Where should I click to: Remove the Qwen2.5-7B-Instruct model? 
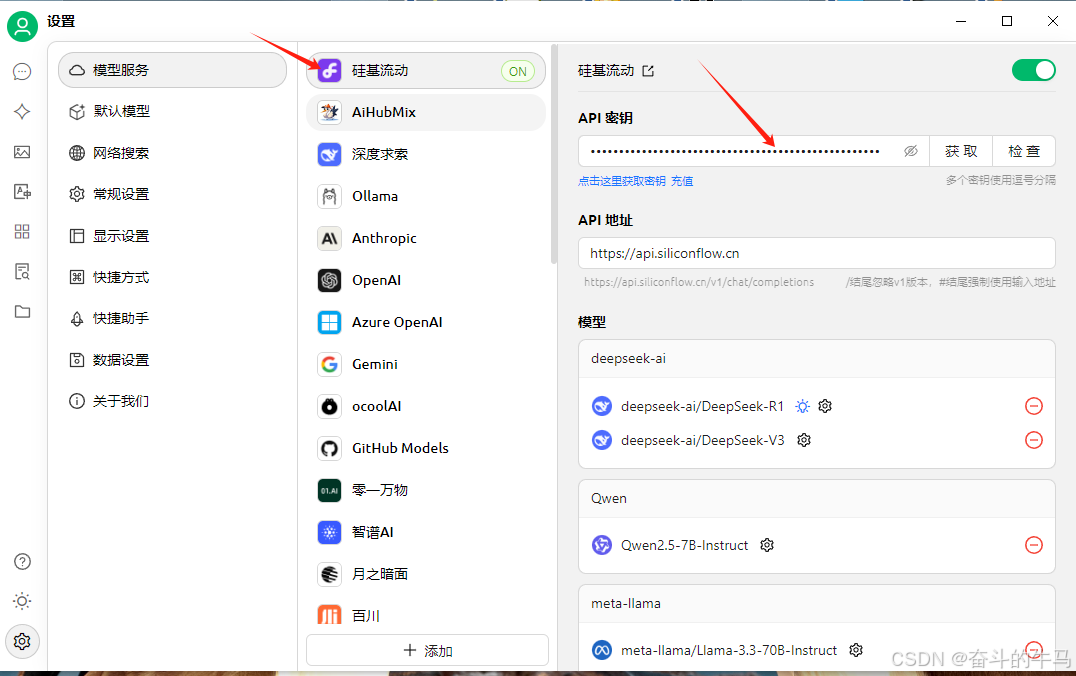click(x=1033, y=545)
